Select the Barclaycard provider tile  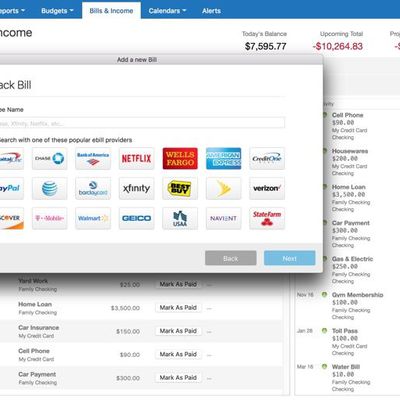coord(93,189)
